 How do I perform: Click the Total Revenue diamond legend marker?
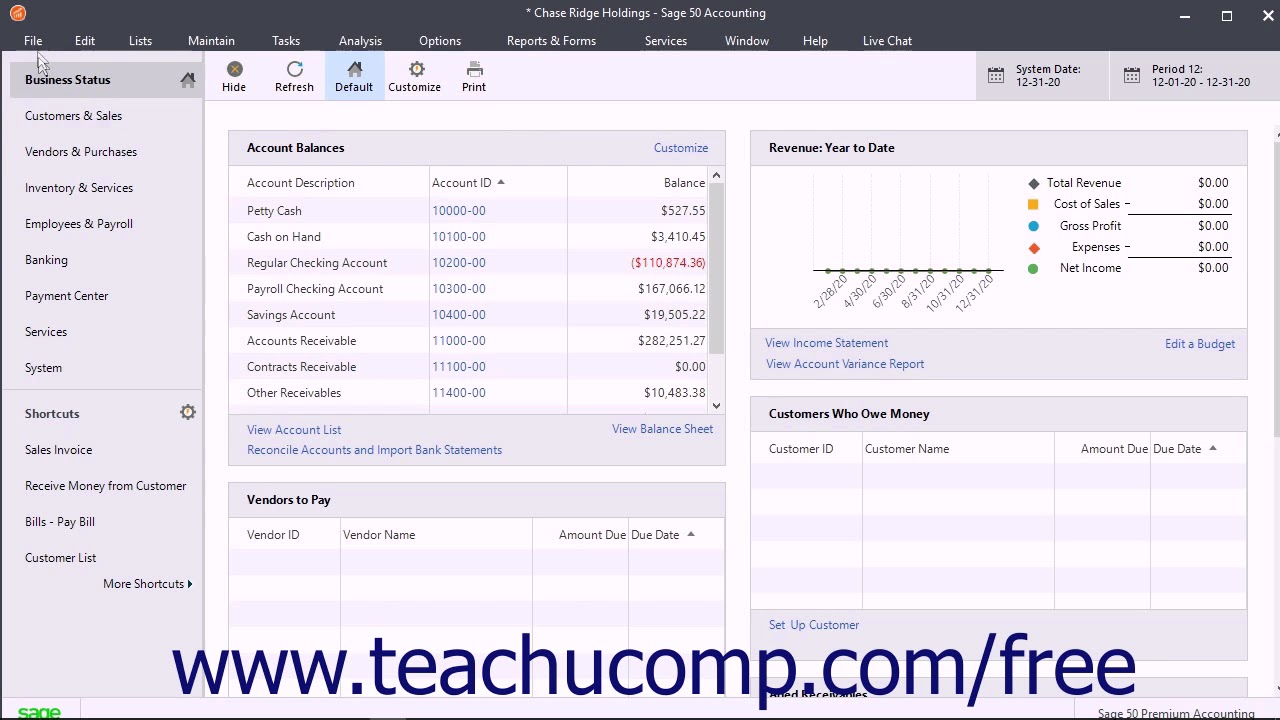click(x=1034, y=183)
